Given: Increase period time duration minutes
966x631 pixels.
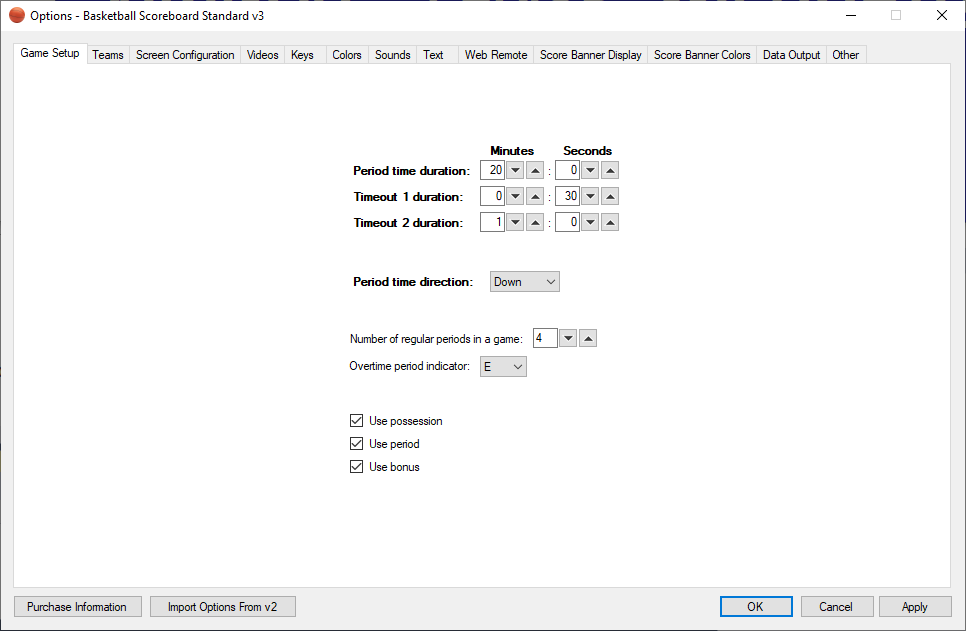Looking at the screenshot, I should [x=535, y=170].
